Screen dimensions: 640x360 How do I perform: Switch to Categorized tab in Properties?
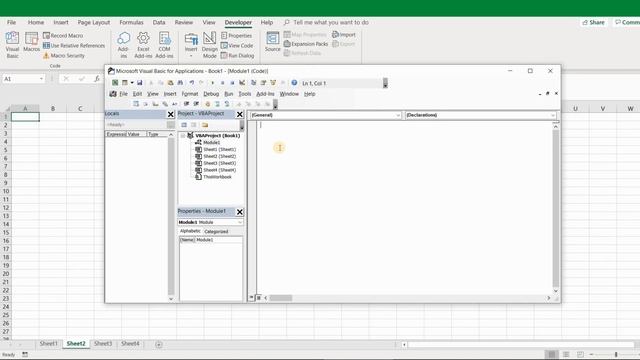pyautogui.click(x=216, y=231)
